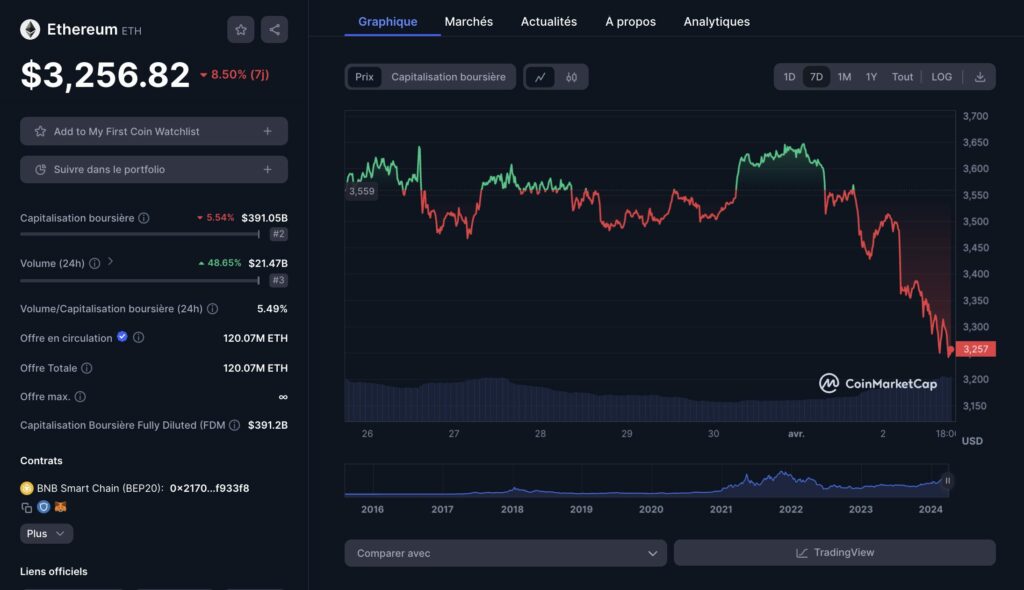Click the TradingView button
The width and height of the screenshot is (1024, 590).
pos(835,553)
